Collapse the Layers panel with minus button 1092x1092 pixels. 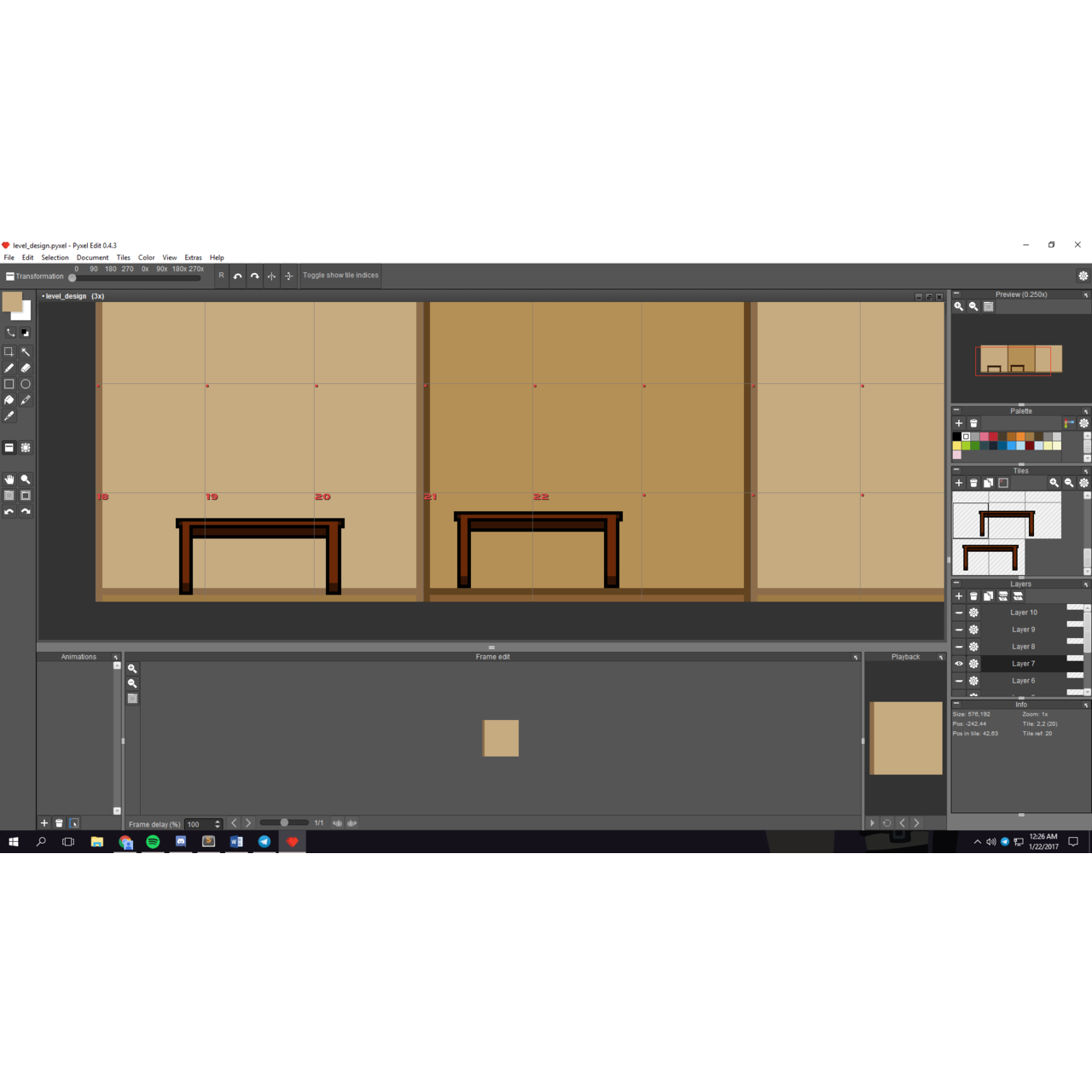[956, 584]
